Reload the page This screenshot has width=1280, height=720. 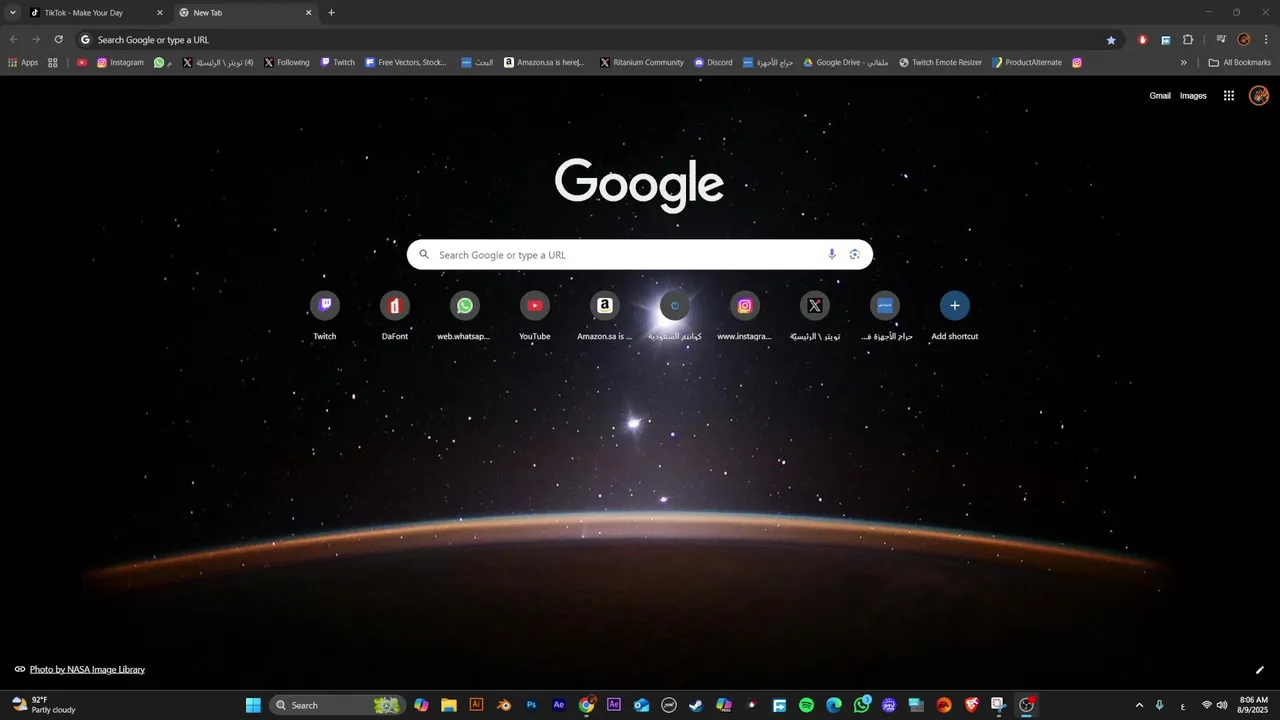point(59,40)
